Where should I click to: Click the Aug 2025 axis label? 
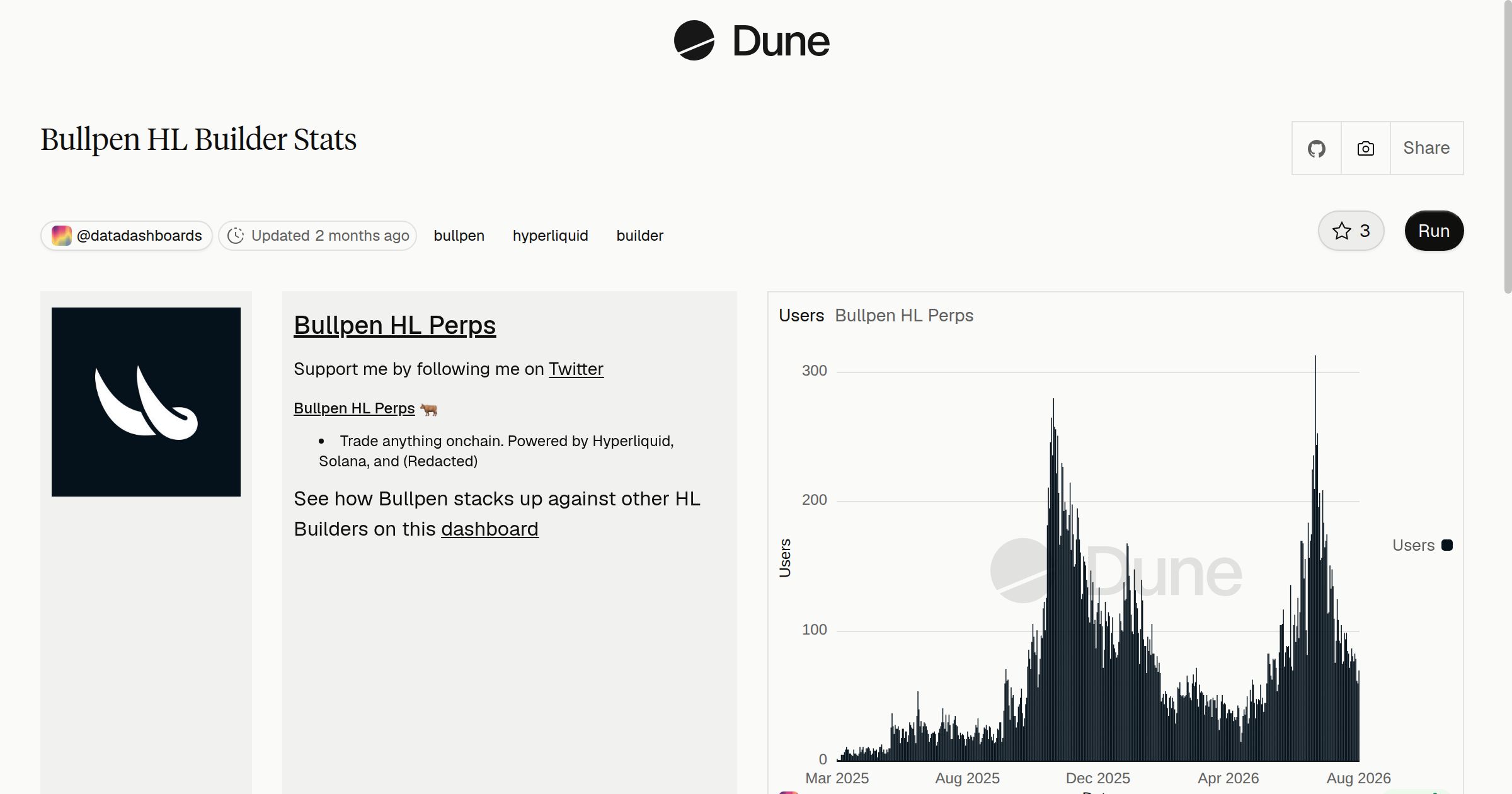coord(967,778)
